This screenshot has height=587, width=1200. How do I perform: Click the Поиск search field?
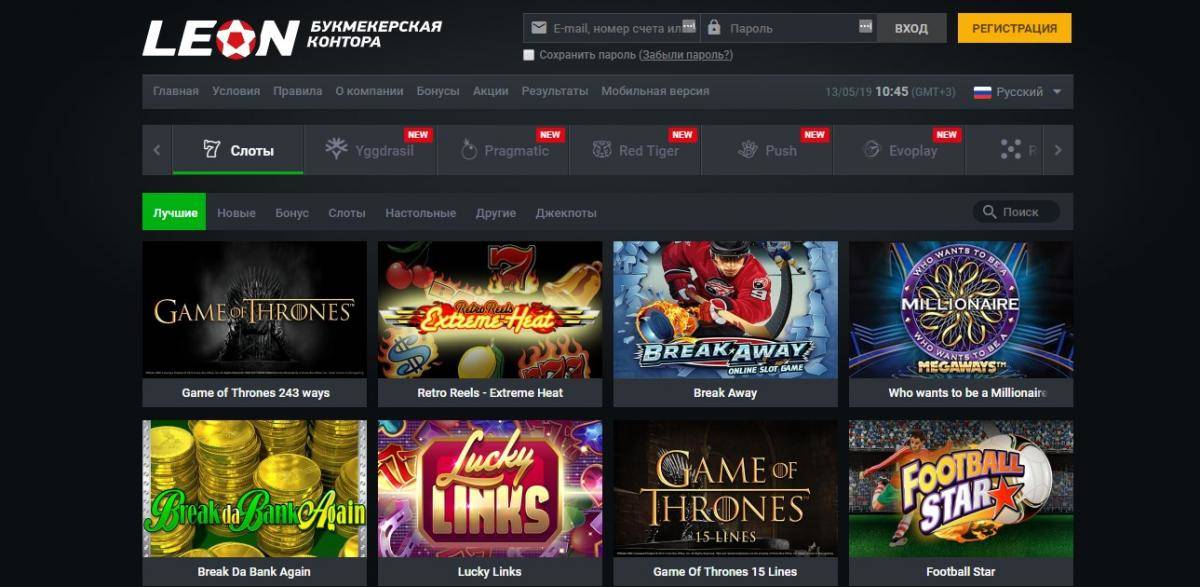1016,212
